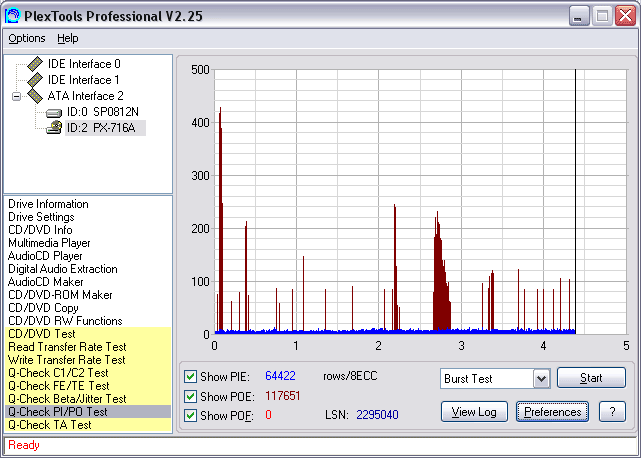The height and width of the screenshot is (458, 641).
Task: Click the question mark help button
Action: 612,411
